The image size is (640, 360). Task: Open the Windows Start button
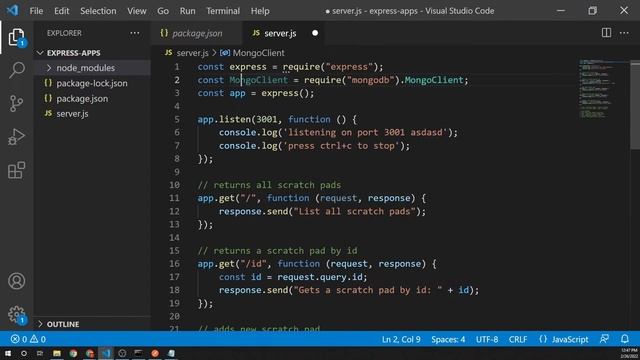click(x=8, y=353)
